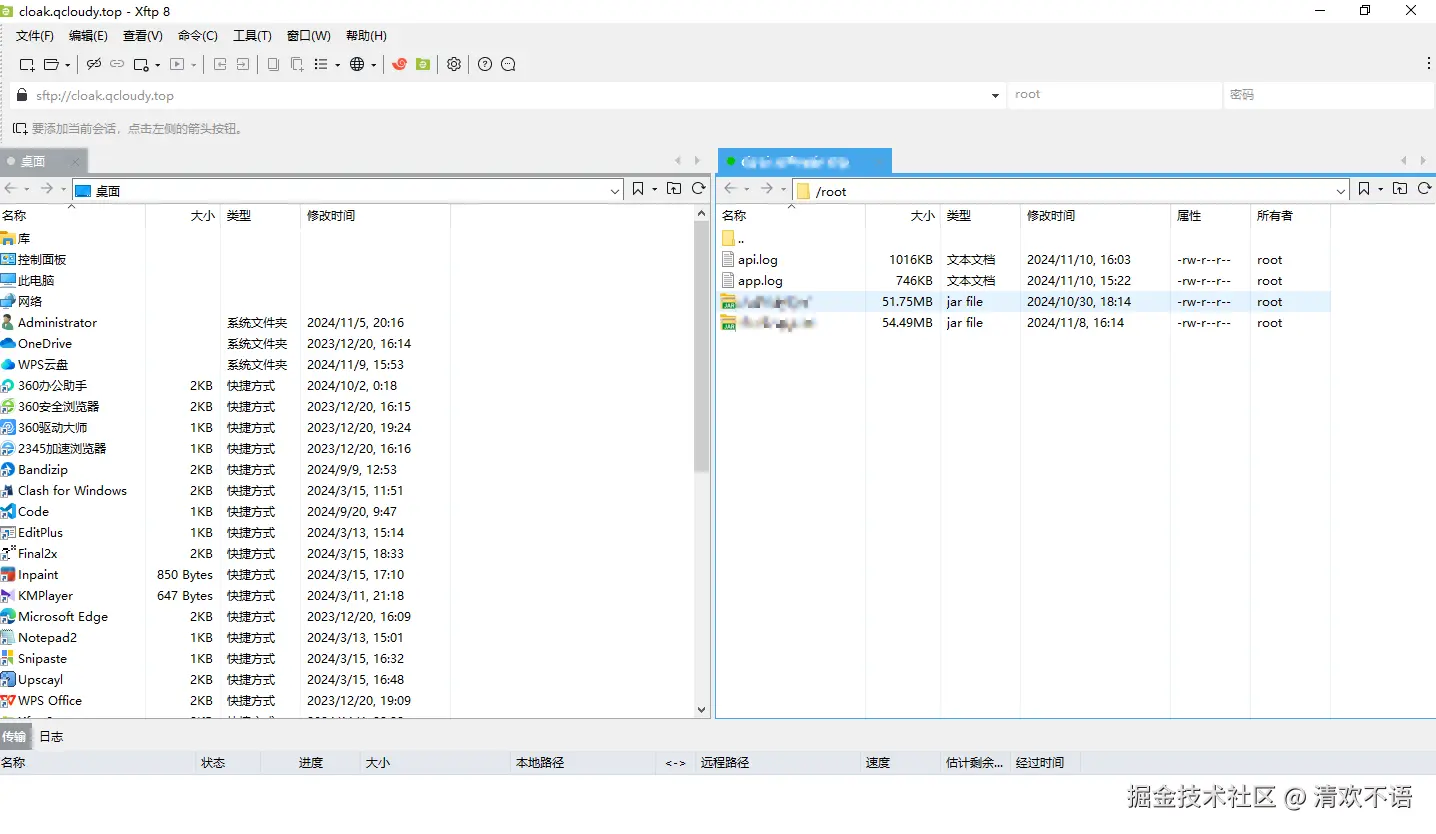Expand the view style dropdown arrow
The height and width of the screenshot is (834, 1436).
[337, 65]
